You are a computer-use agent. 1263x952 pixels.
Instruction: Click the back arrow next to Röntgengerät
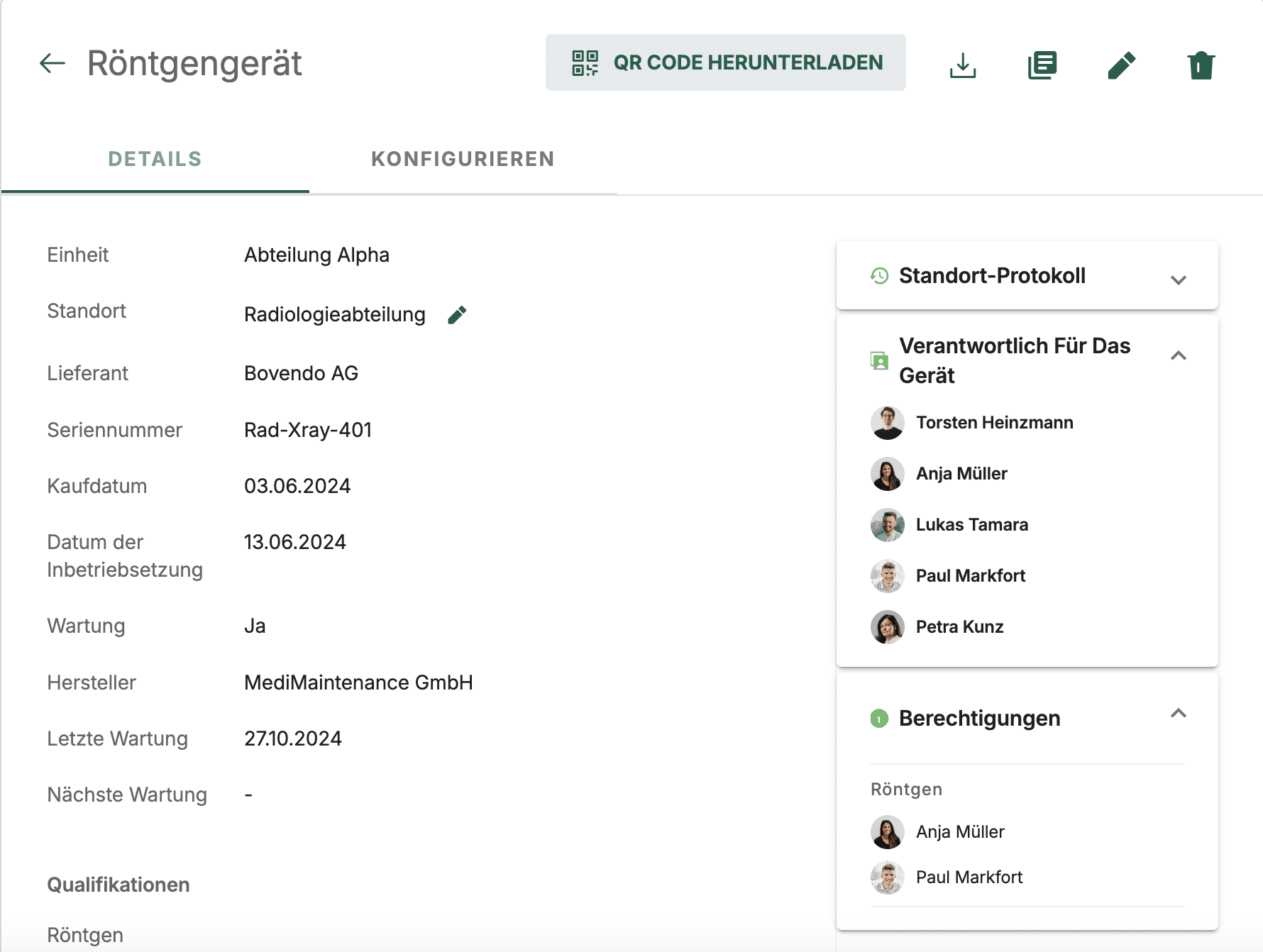(53, 63)
